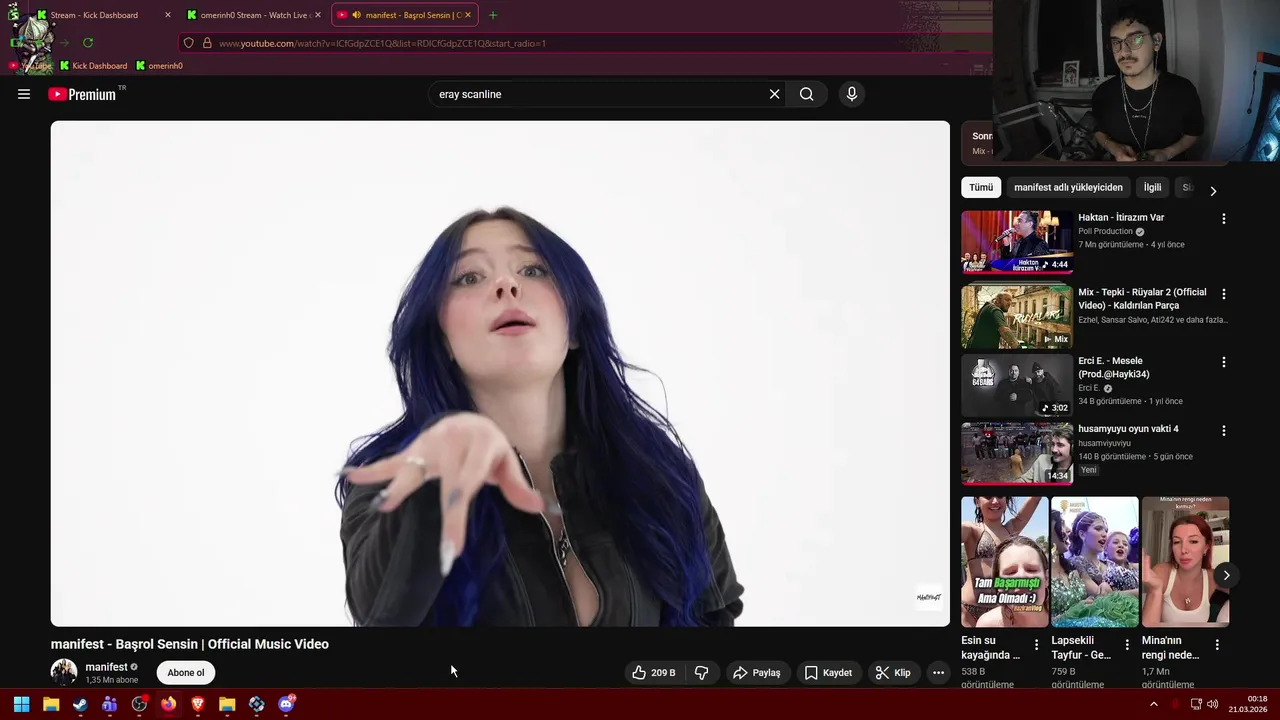The height and width of the screenshot is (720, 1280).
Task: Select the Tümü filter chip
Action: click(981, 187)
